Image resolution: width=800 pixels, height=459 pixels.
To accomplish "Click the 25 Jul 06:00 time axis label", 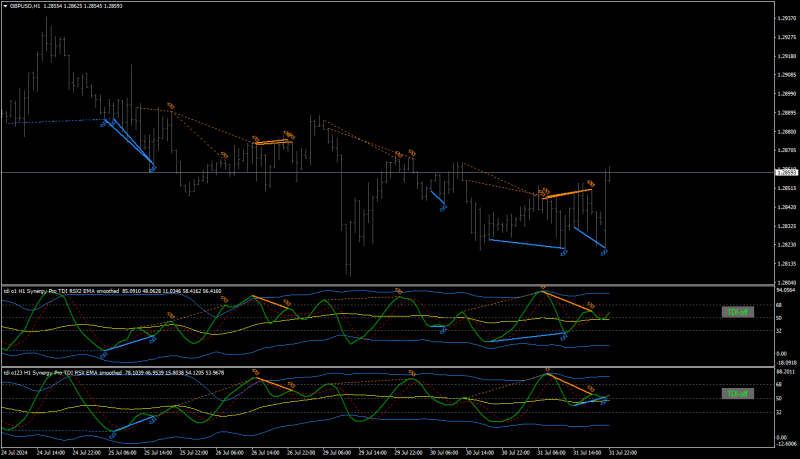I will coord(121,452).
